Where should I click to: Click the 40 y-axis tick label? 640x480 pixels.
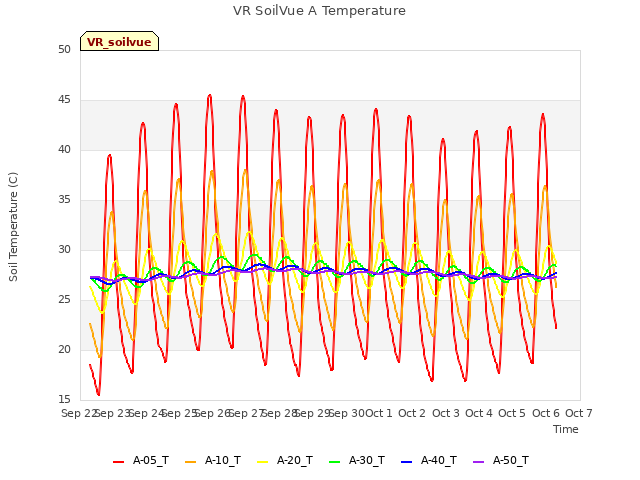(x=64, y=149)
